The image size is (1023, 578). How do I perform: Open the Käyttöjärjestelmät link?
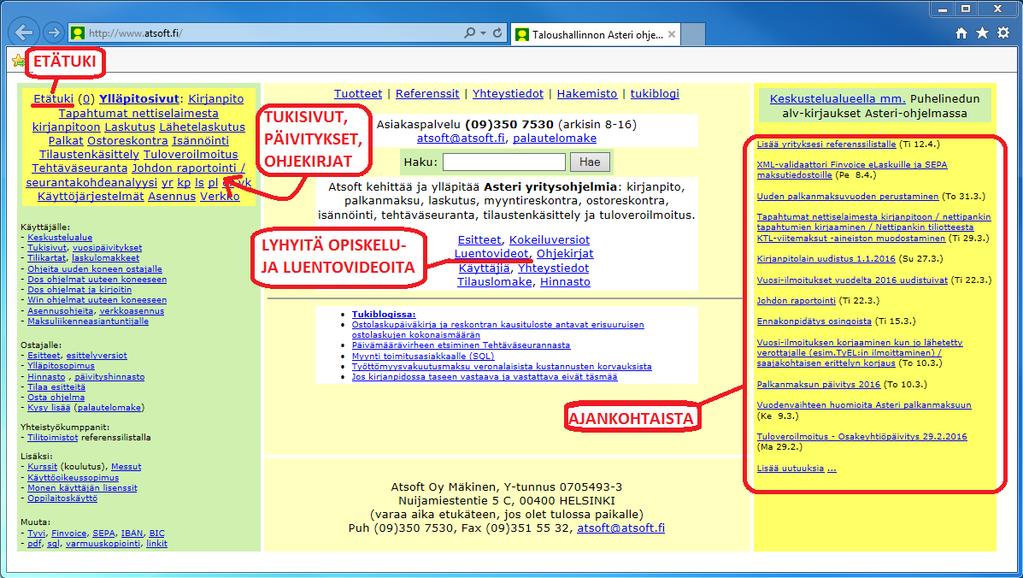tap(91, 196)
